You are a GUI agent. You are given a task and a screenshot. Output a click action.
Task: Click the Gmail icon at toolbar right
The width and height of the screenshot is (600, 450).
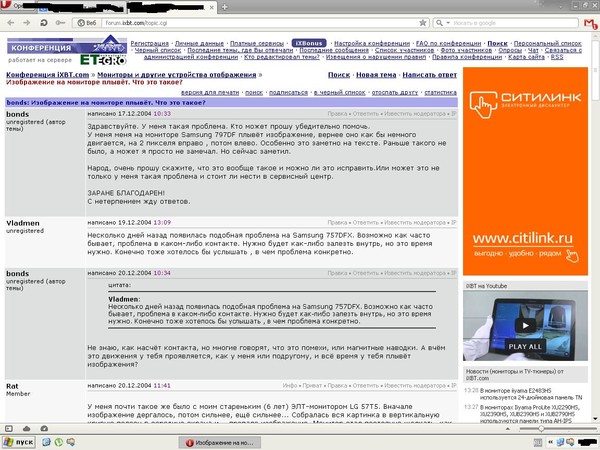pyautogui.click(x=590, y=23)
